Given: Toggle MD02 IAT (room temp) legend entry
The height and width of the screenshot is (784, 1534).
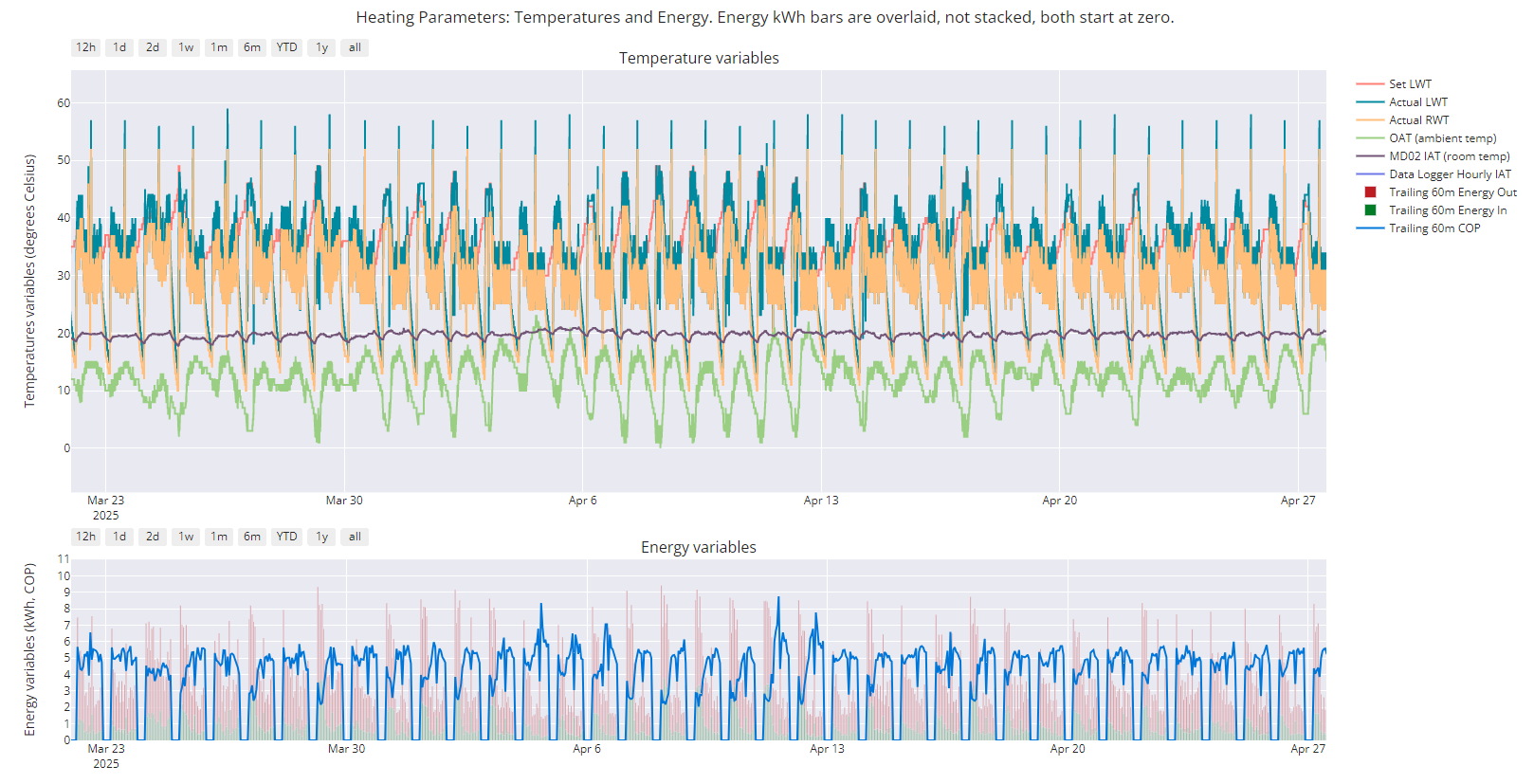Looking at the screenshot, I should [x=1449, y=156].
